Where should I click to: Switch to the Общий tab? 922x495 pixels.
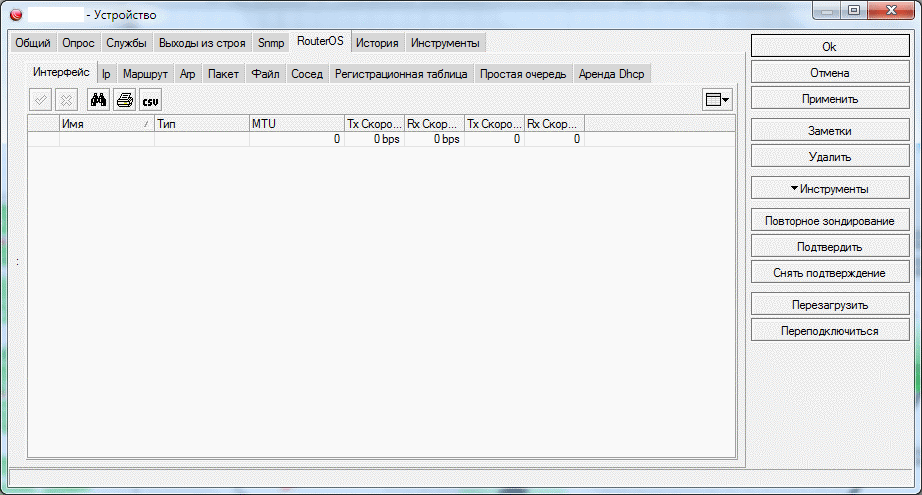click(x=33, y=43)
